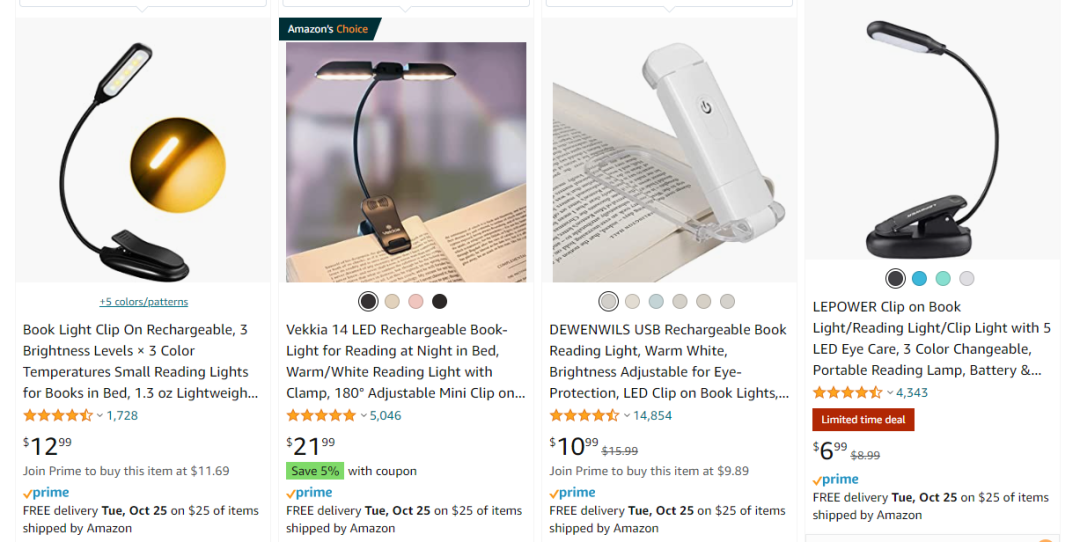Viewport: 1080px width, 542px height.
Task: Open the rating dropdown arrow next to 4,343
Action: click(x=890, y=393)
